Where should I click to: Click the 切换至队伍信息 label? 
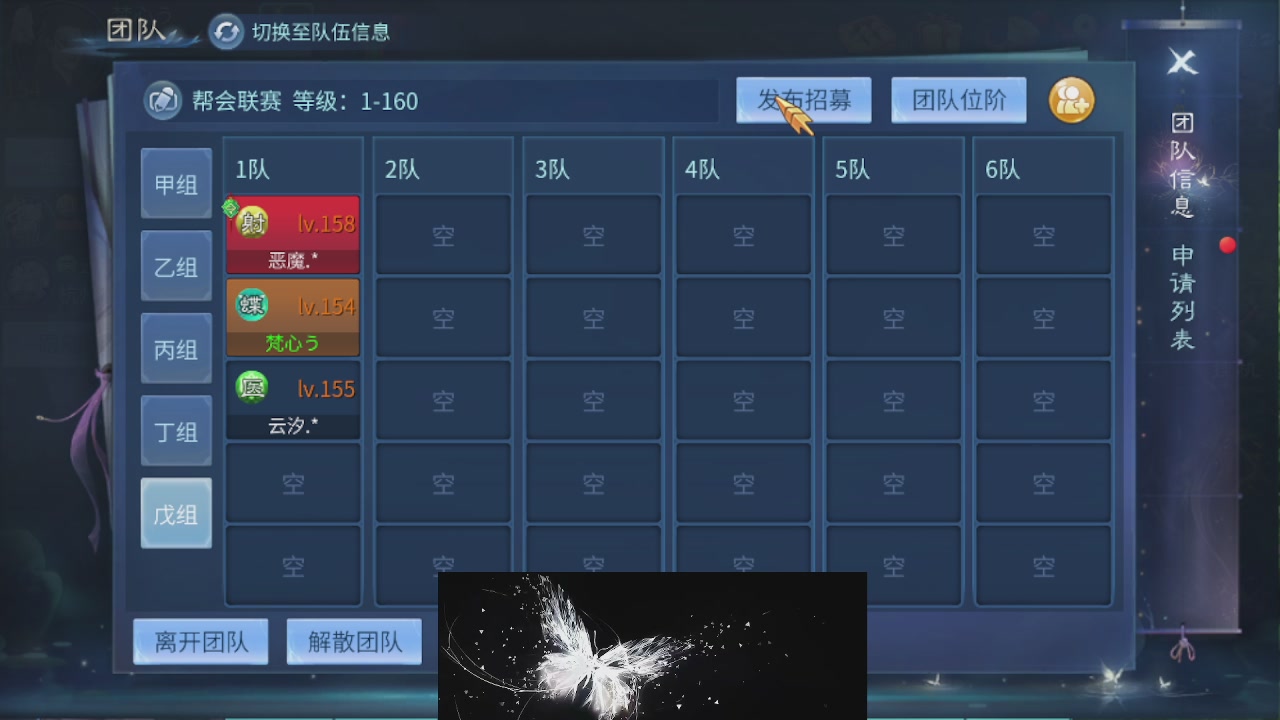tap(321, 32)
